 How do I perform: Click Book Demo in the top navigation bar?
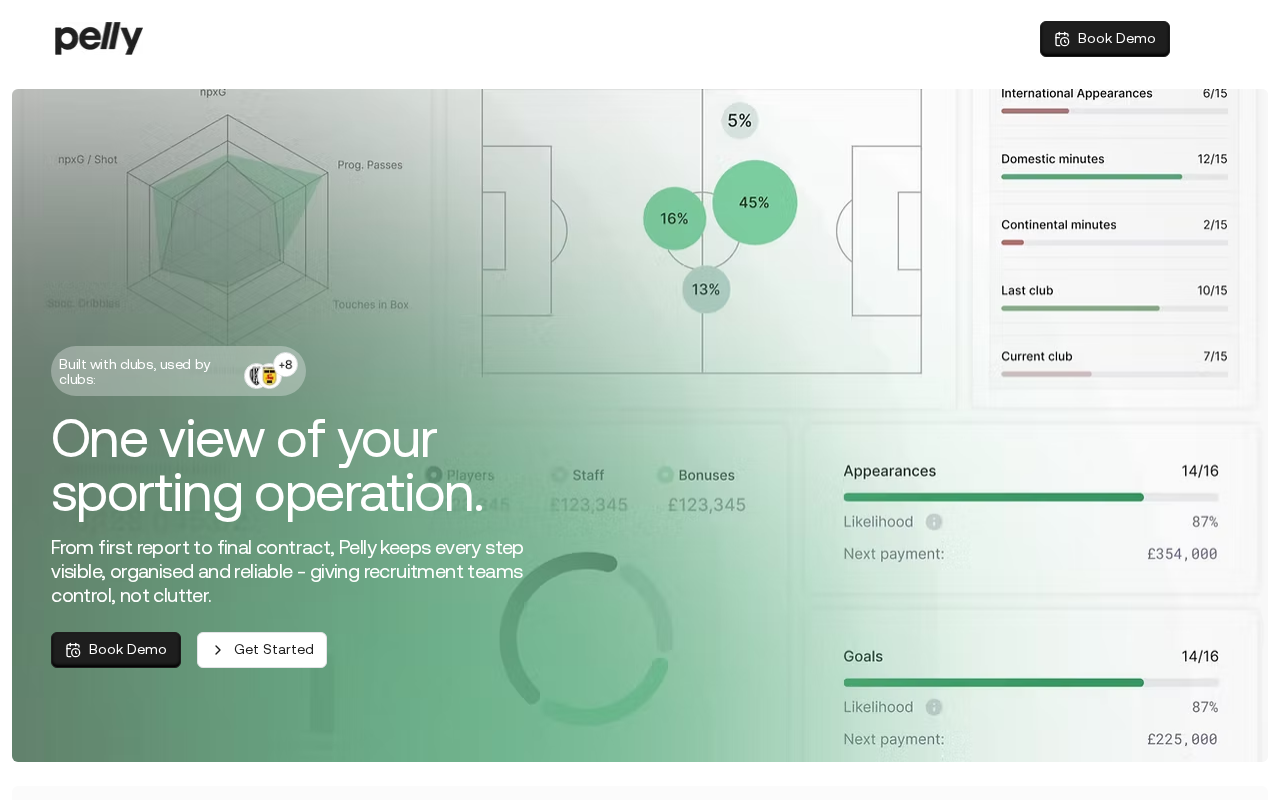coord(1105,39)
